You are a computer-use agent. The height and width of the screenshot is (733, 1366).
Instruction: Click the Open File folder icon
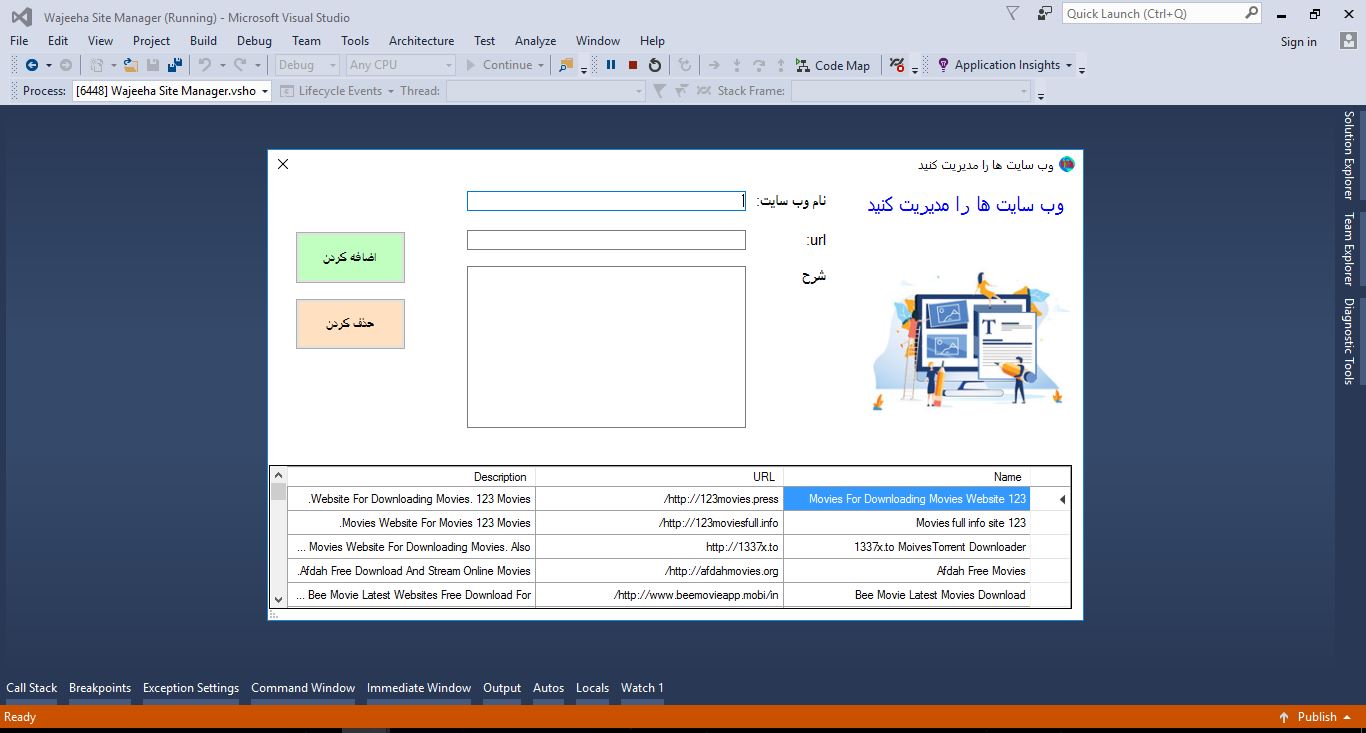click(x=131, y=65)
